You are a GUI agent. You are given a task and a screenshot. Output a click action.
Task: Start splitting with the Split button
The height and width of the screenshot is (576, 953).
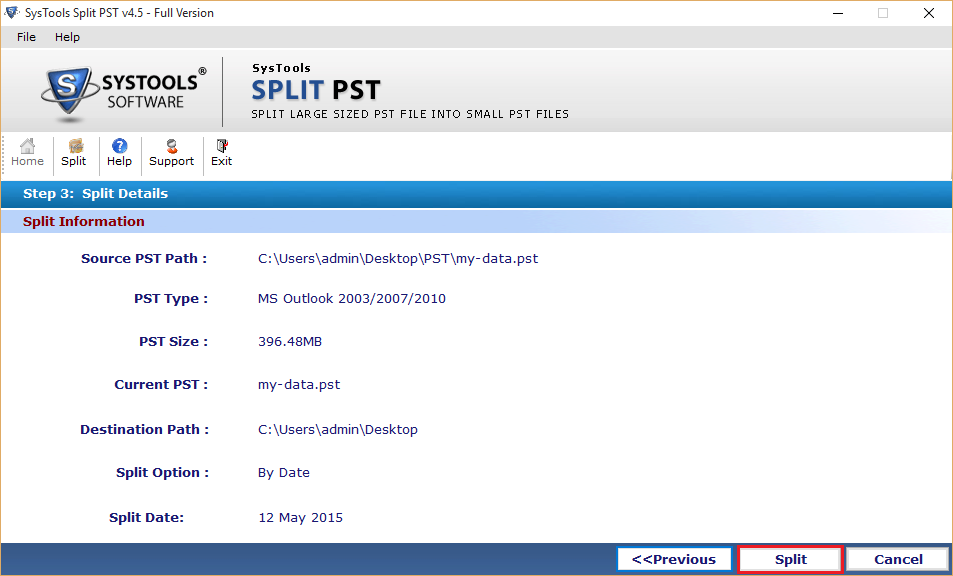[x=791, y=559]
